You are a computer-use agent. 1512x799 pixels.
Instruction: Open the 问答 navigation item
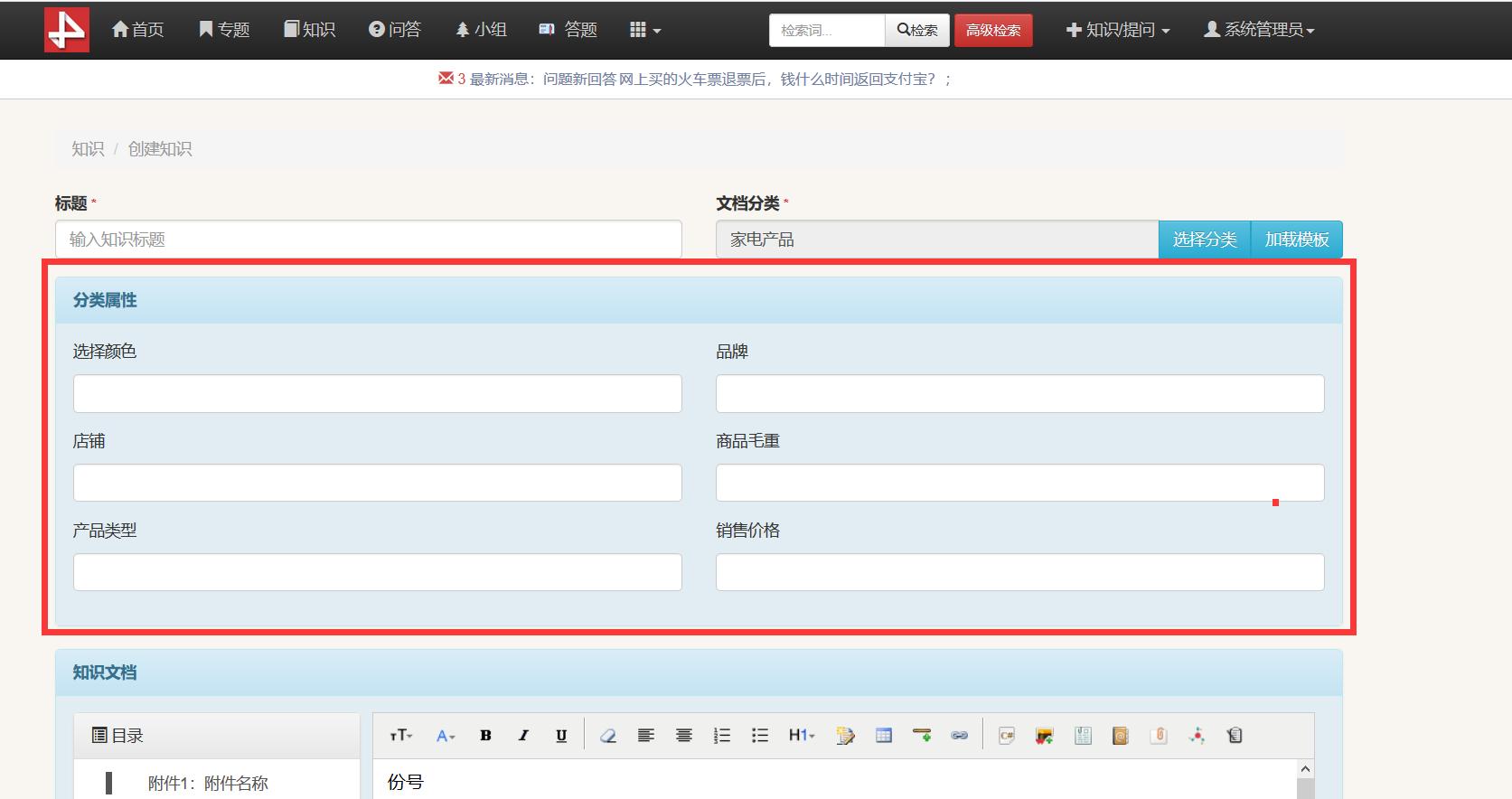click(395, 30)
